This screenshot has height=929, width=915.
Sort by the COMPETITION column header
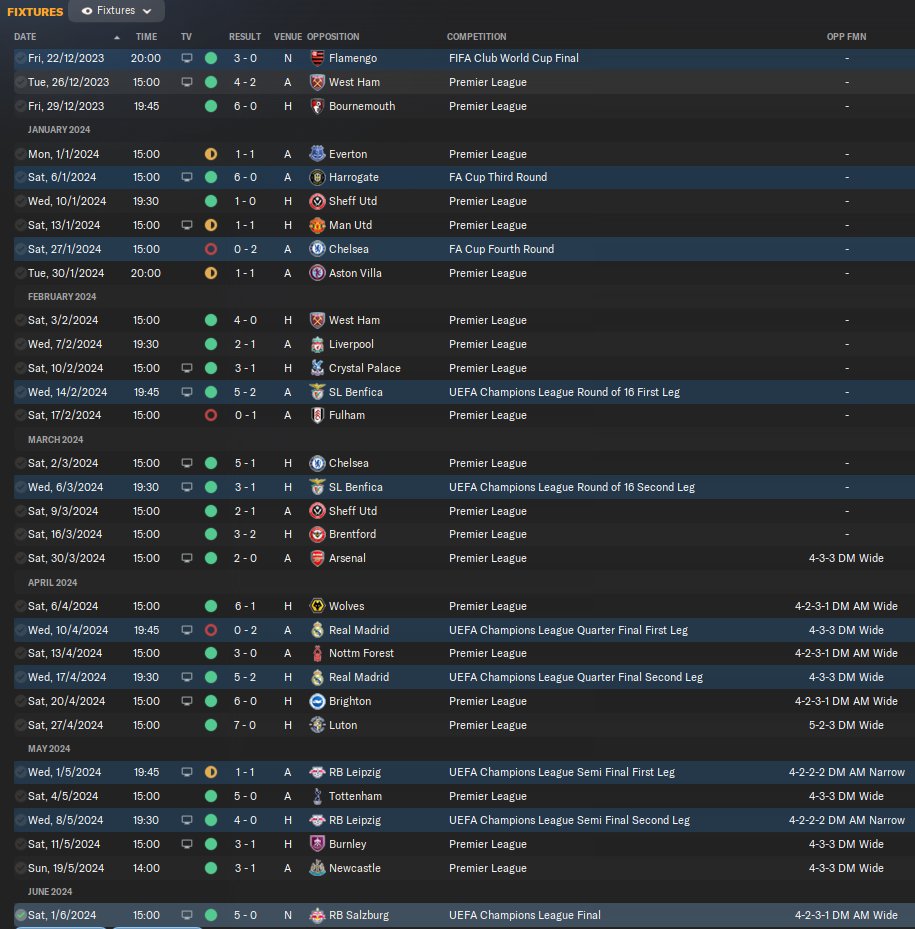(476, 37)
